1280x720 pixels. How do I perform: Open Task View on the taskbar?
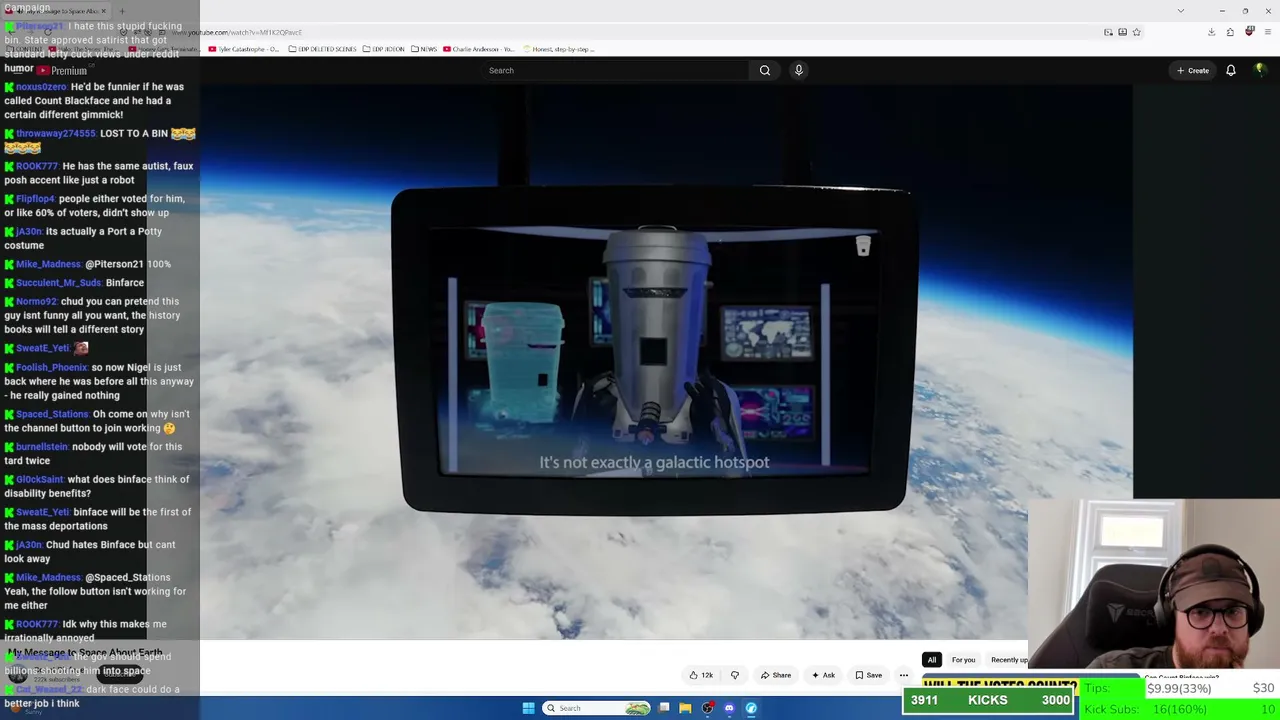click(x=664, y=708)
